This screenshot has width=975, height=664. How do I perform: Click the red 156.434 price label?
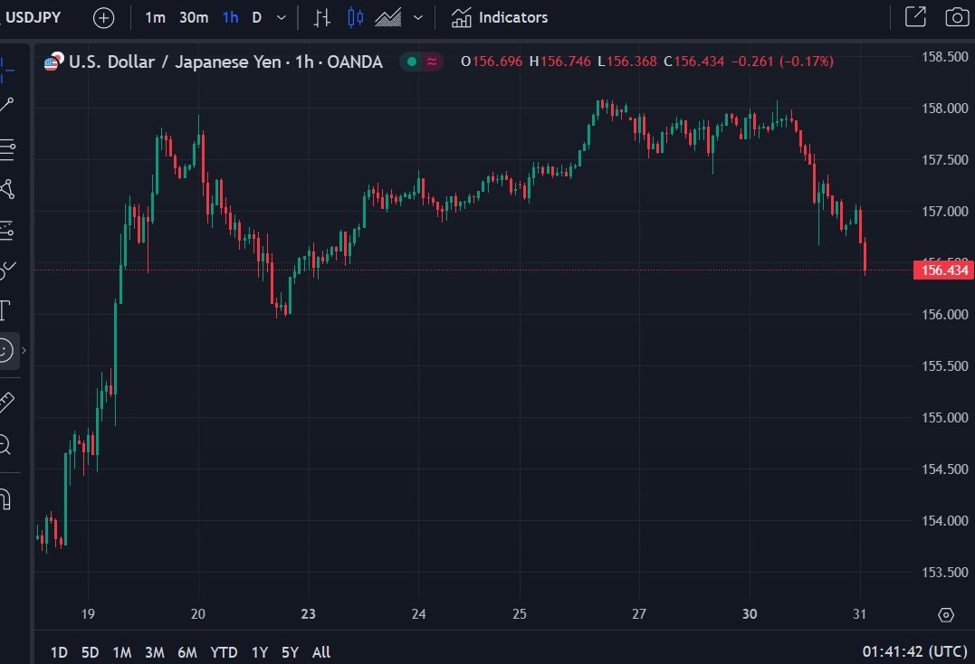click(943, 270)
